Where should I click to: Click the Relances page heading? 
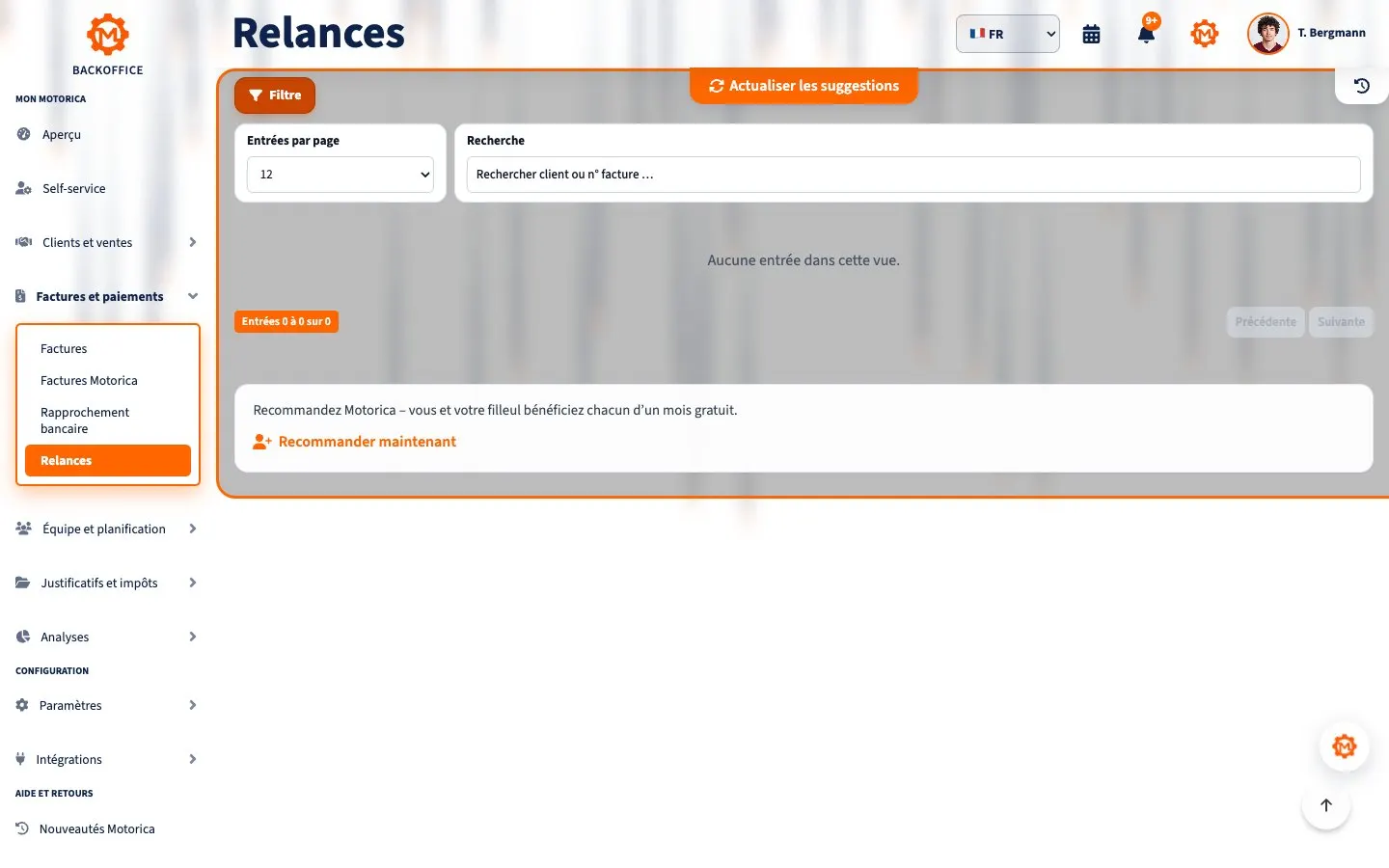pos(318,33)
